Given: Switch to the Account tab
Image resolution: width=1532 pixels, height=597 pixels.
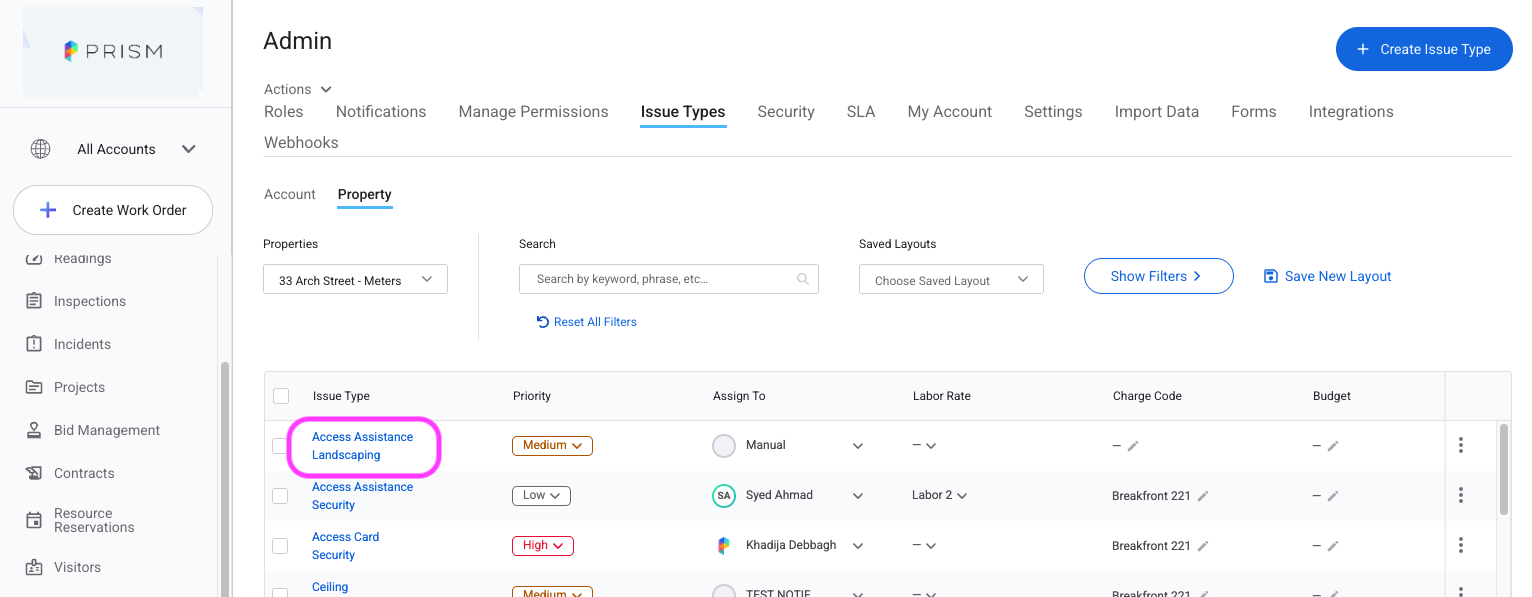Looking at the screenshot, I should 289,194.
